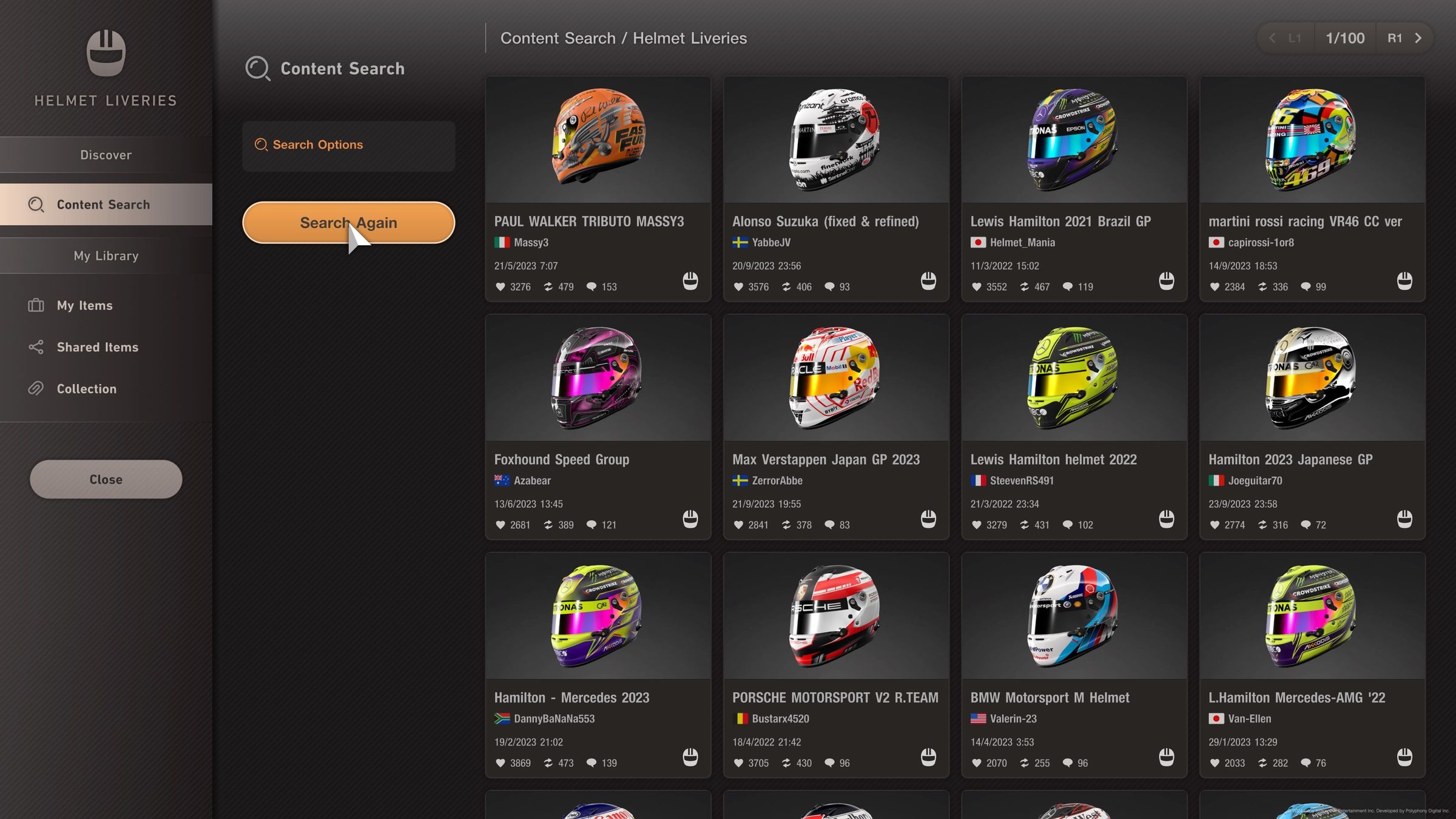This screenshot has width=1456, height=819.
Task: Click helmet icon on BMW Motorsport M Helmet card
Action: tap(1167, 757)
